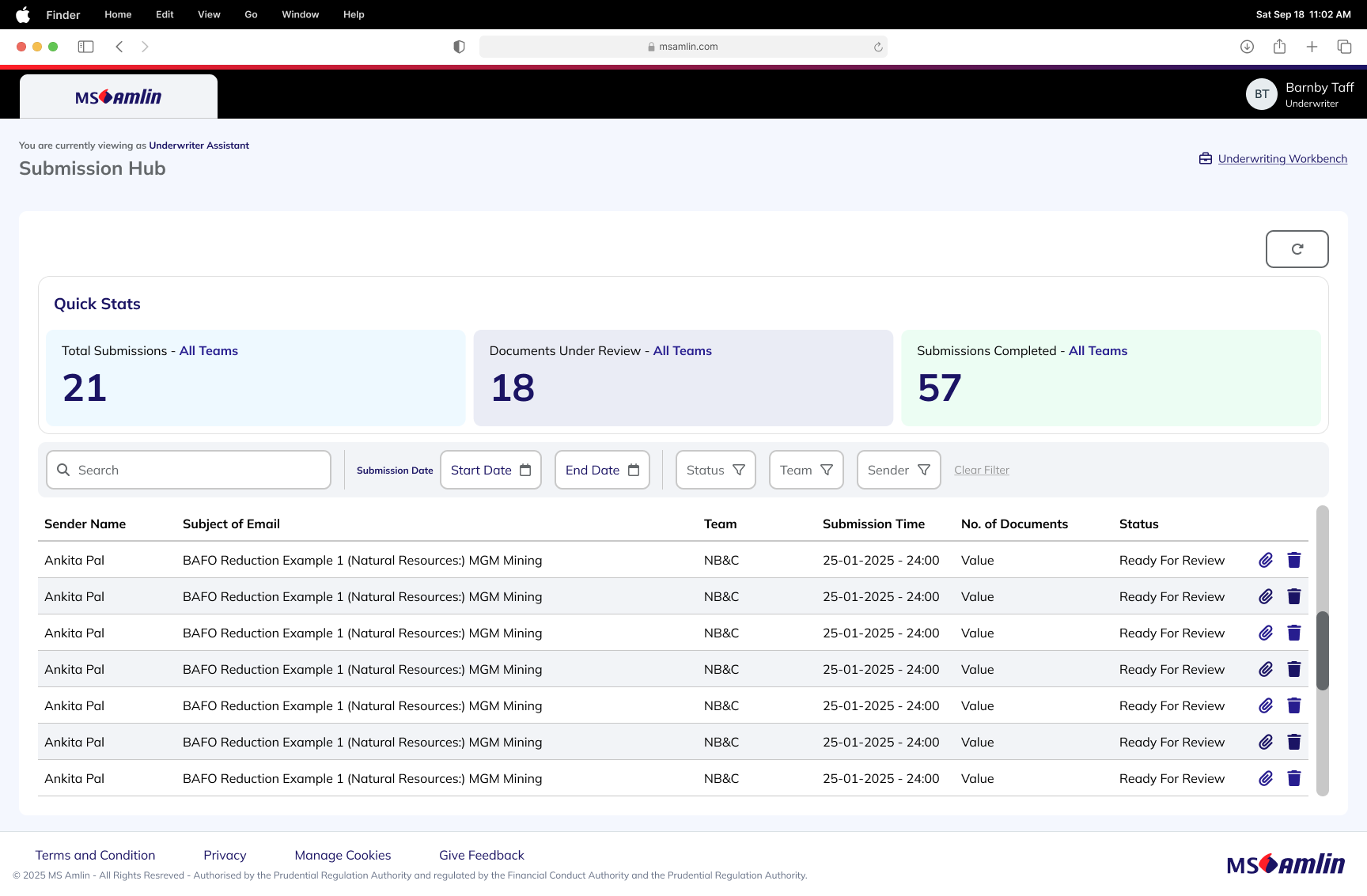Open the Window menu in the menu bar
Image resolution: width=1367 pixels, height=896 pixels.
[x=301, y=14]
